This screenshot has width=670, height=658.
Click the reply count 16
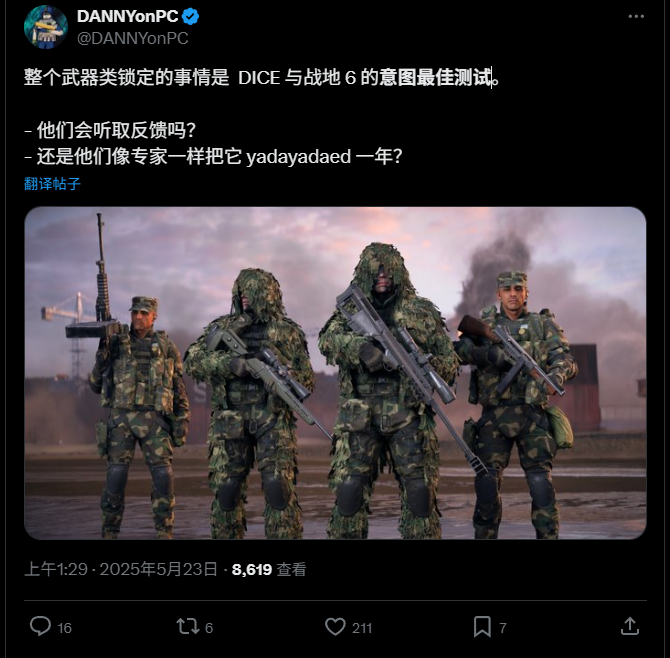point(65,628)
